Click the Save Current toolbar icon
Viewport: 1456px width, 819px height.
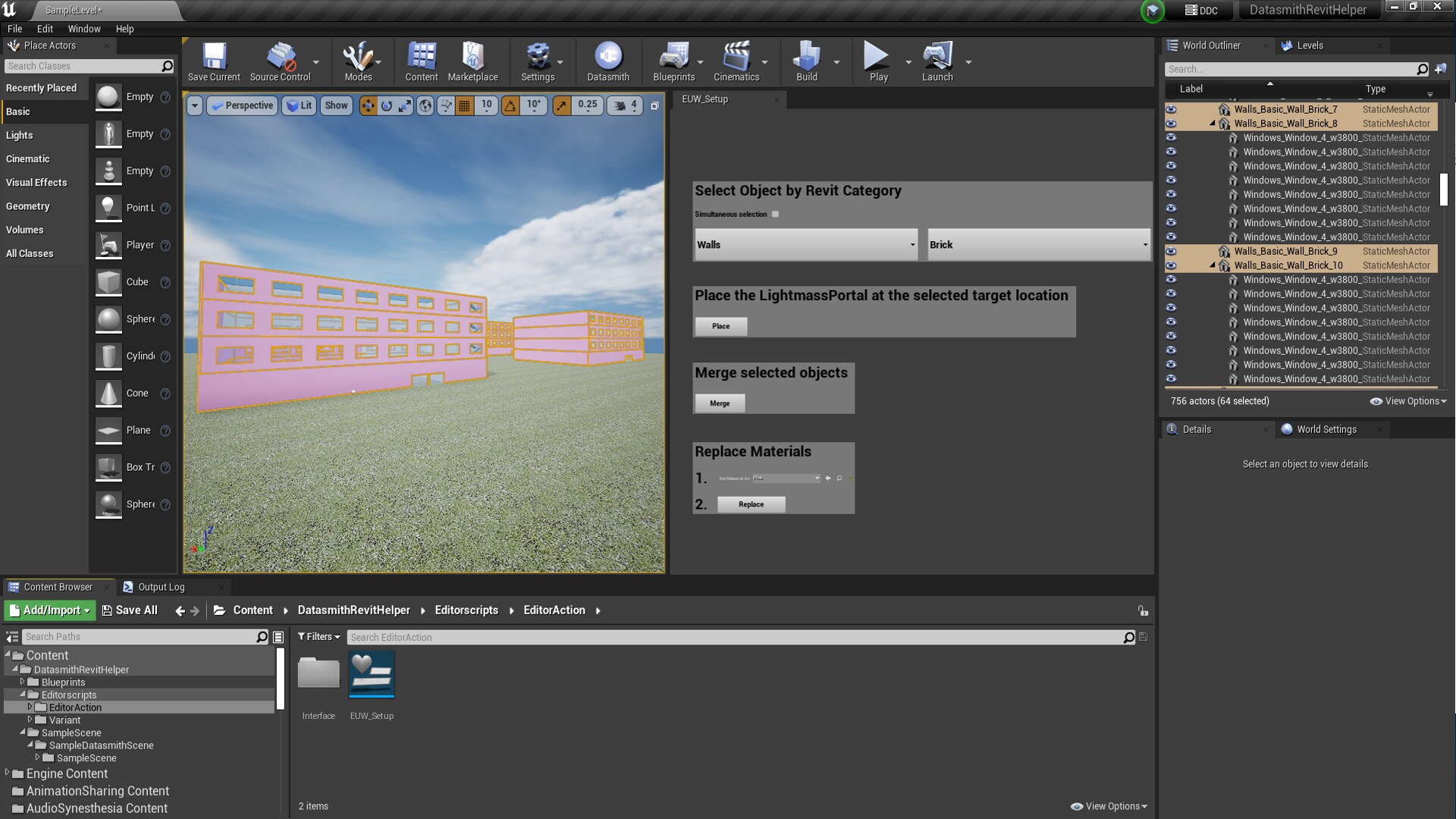click(214, 61)
